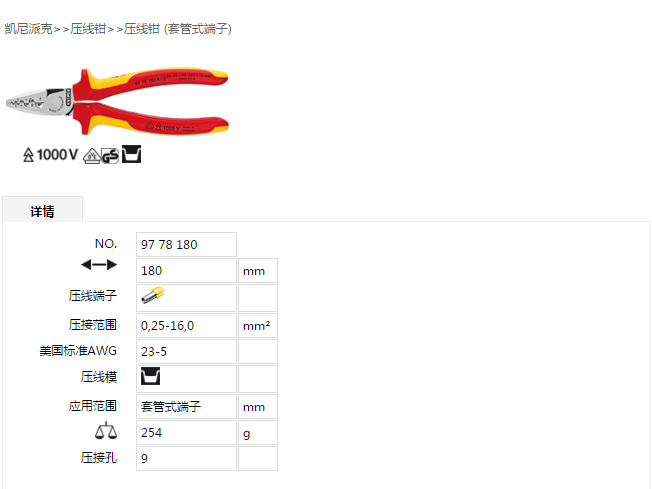Click the black crimp profile icon beside GS mark

click(131, 154)
